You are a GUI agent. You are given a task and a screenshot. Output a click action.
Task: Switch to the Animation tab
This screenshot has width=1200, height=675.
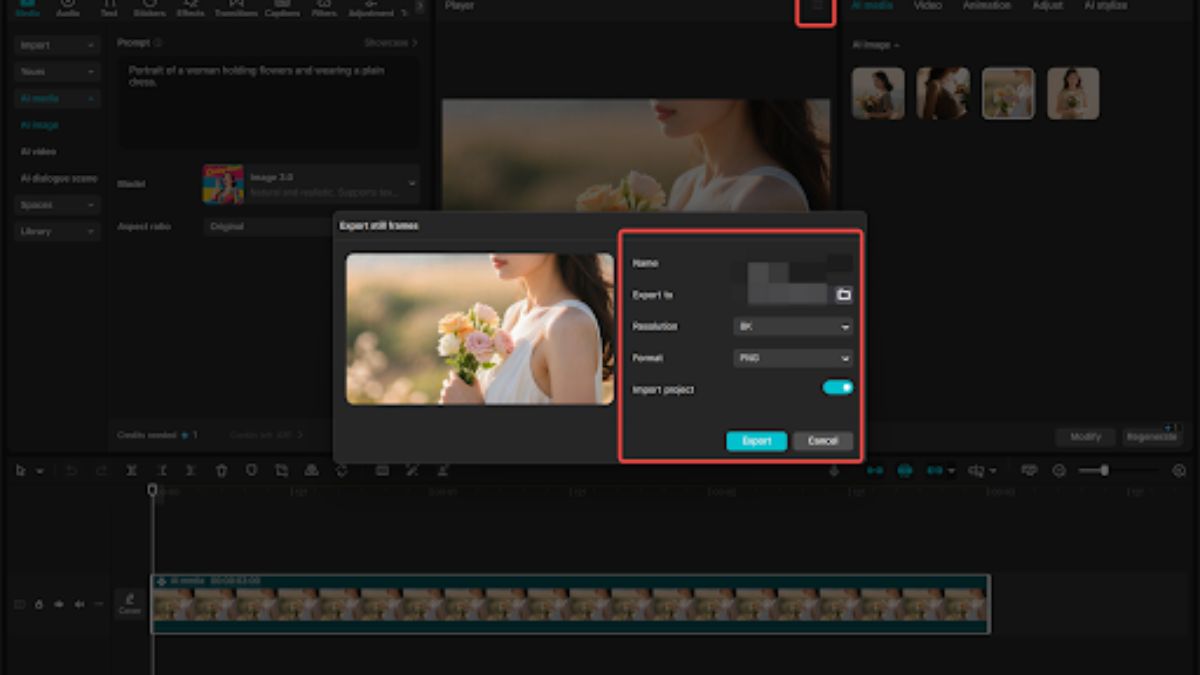986,6
